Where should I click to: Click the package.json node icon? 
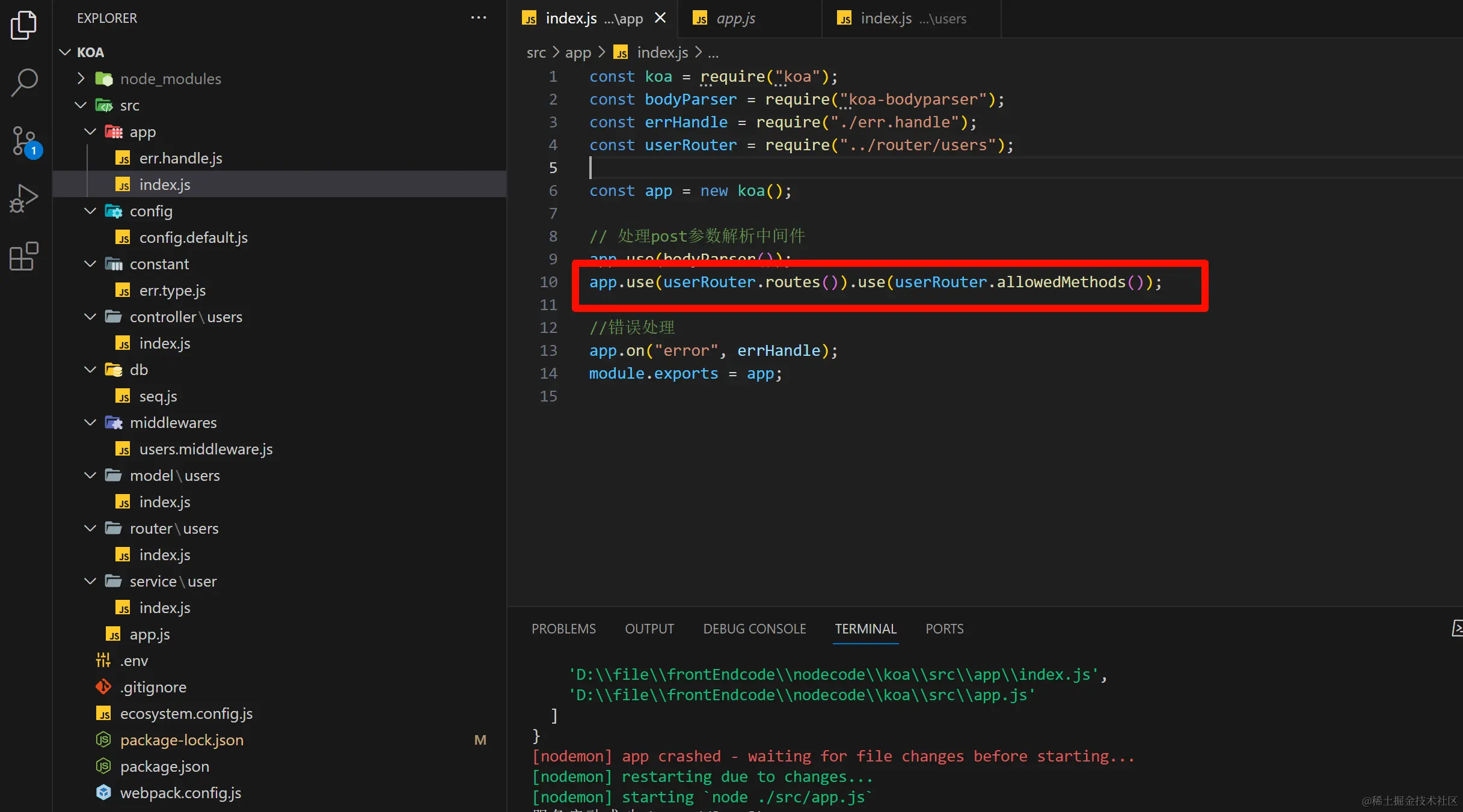(x=103, y=766)
